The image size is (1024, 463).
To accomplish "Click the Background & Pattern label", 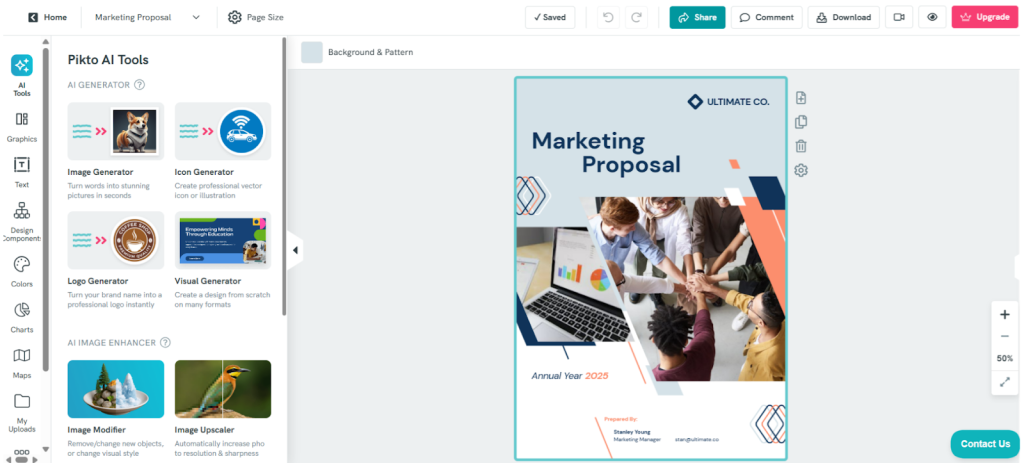I will [x=370, y=52].
